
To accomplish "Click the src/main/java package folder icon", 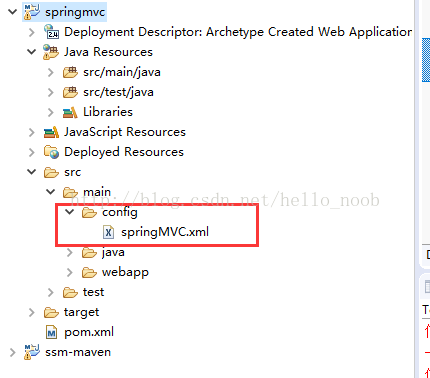I will click(x=70, y=72).
